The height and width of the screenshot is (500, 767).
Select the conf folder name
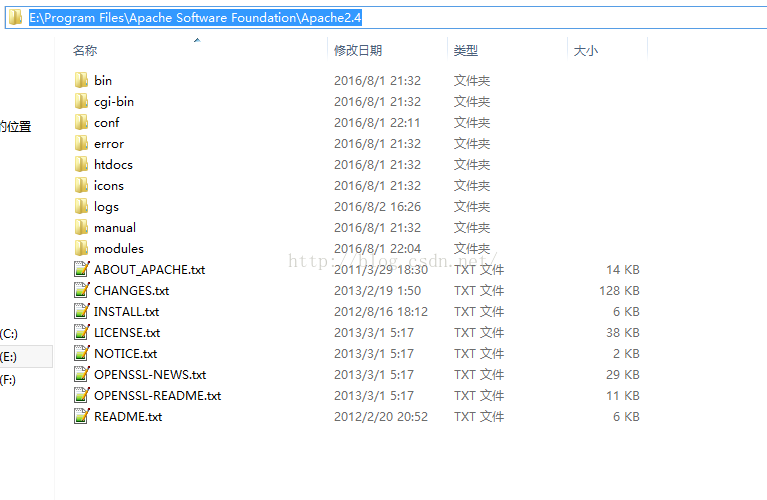107,123
